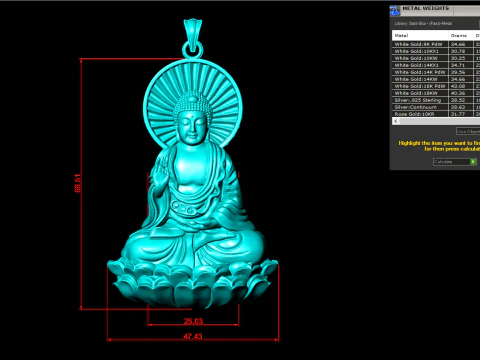480x360 pixels.
Task: Click the vertical height dimension label
Action: [77, 183]
